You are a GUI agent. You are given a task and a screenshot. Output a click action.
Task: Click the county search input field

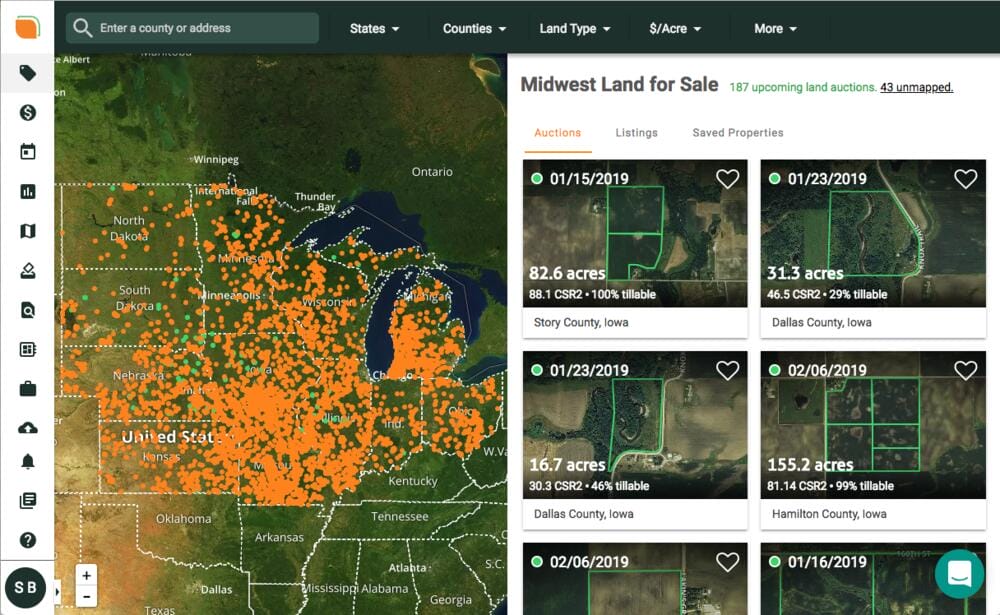(192, 29)
